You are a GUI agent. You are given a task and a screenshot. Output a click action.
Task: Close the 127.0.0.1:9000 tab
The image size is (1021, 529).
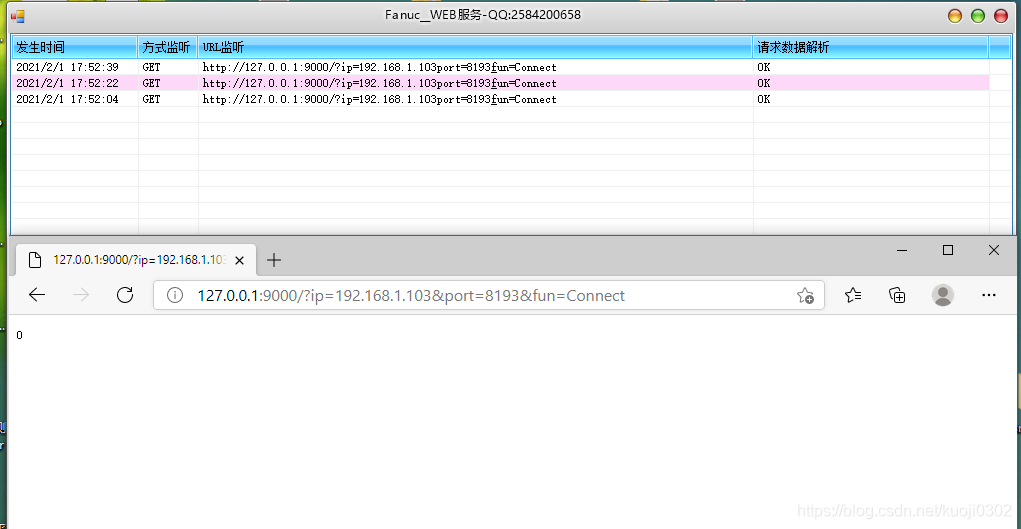239,260
